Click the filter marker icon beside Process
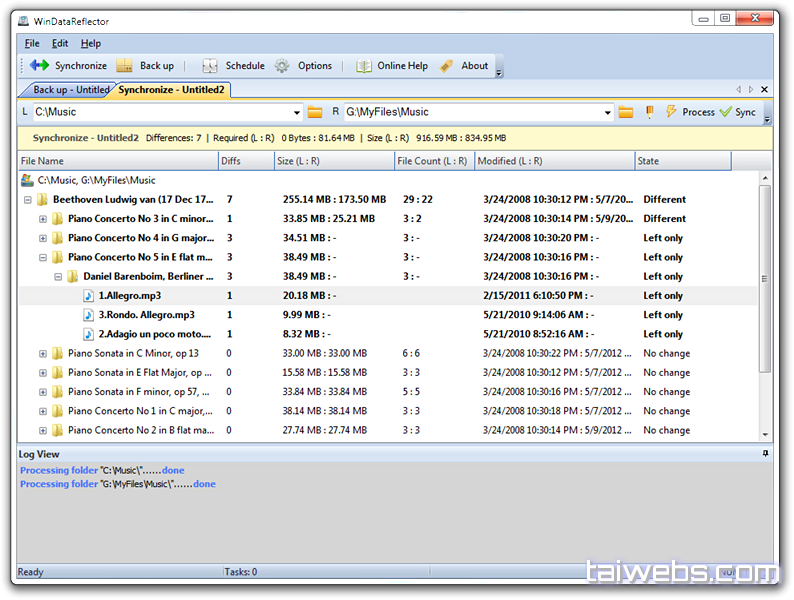794x600 pixels. 650,112
